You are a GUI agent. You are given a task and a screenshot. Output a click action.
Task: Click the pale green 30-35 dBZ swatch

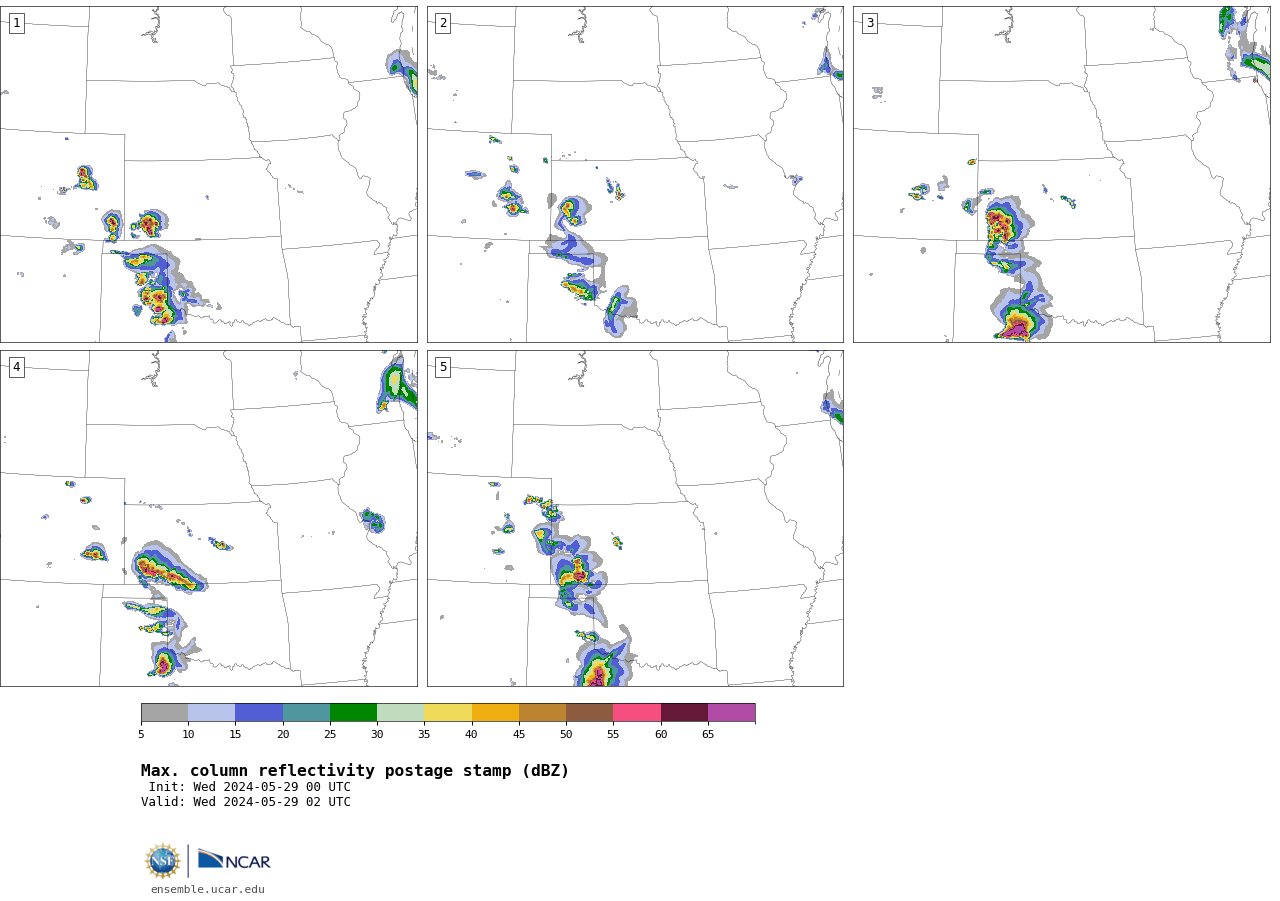[400, 713]
